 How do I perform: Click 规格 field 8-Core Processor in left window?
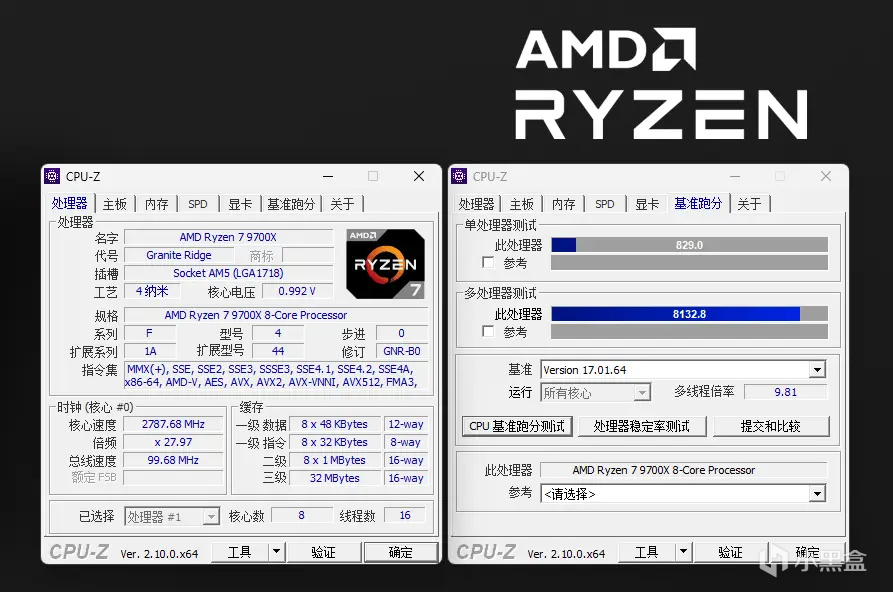tap(276, 315)
